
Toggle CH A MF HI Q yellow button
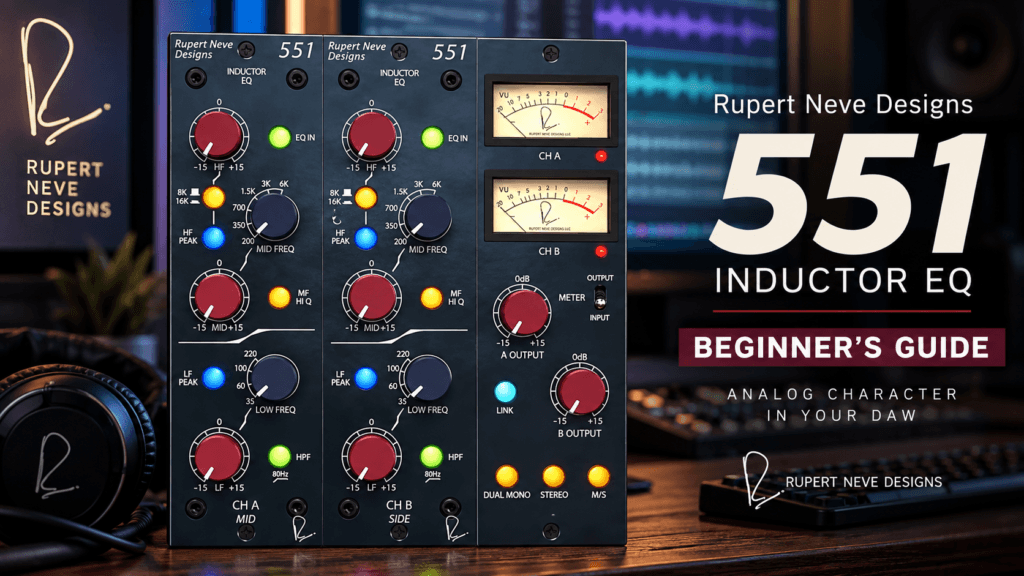point(280,297)
